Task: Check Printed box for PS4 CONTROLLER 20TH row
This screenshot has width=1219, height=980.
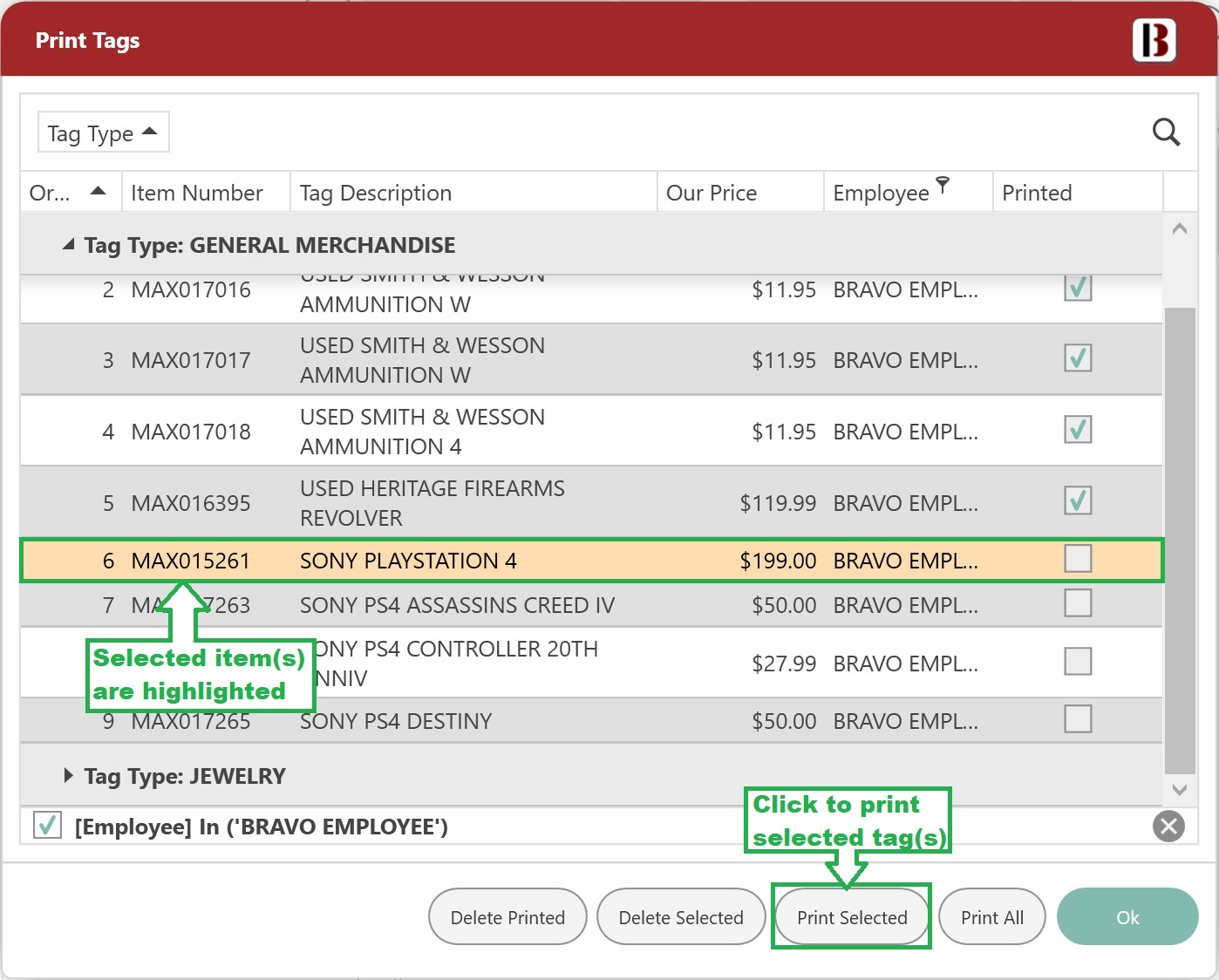Action: pos(1078,662)
